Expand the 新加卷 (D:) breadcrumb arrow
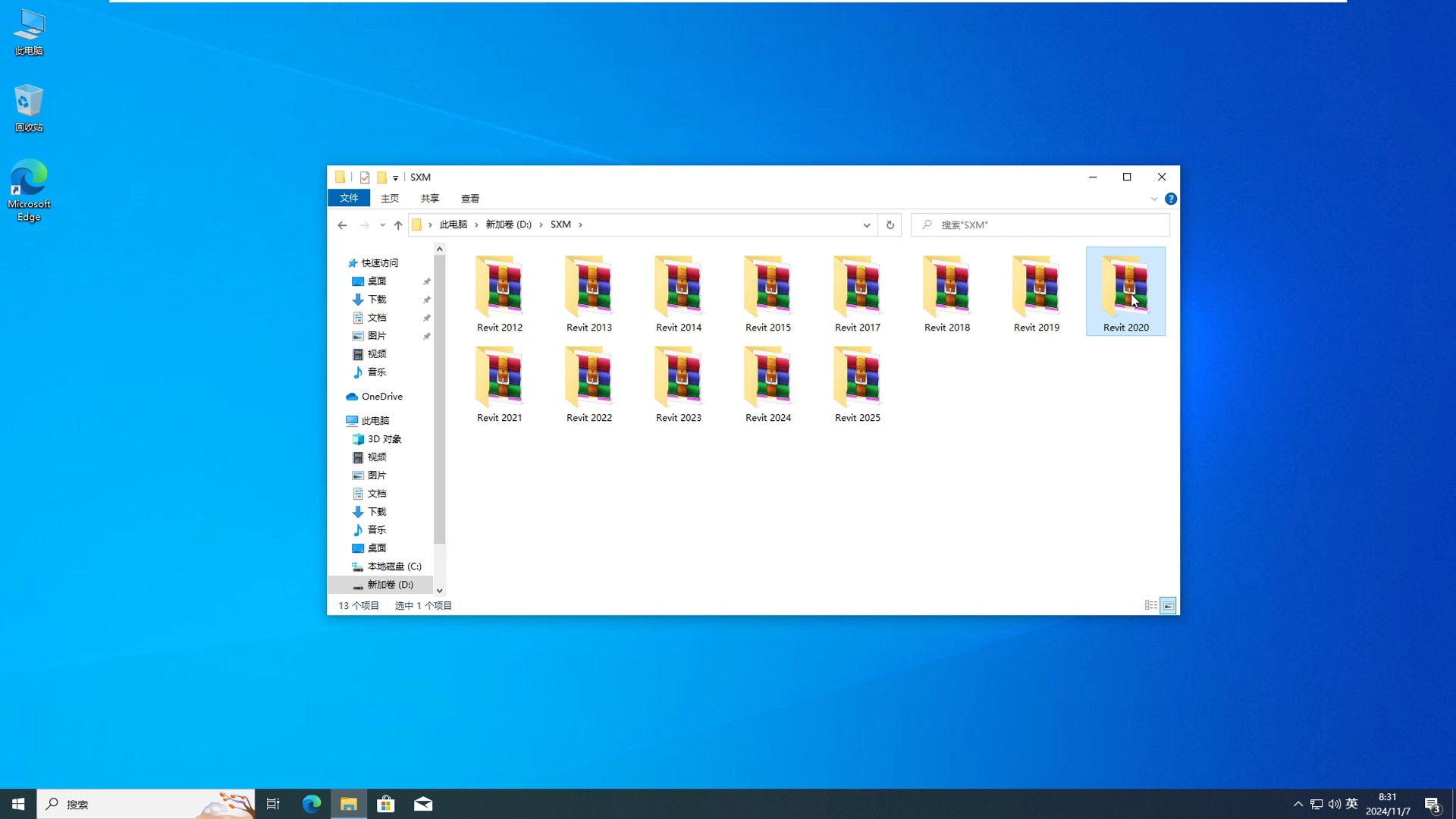 pyautogui.click(x=541, y=224)
